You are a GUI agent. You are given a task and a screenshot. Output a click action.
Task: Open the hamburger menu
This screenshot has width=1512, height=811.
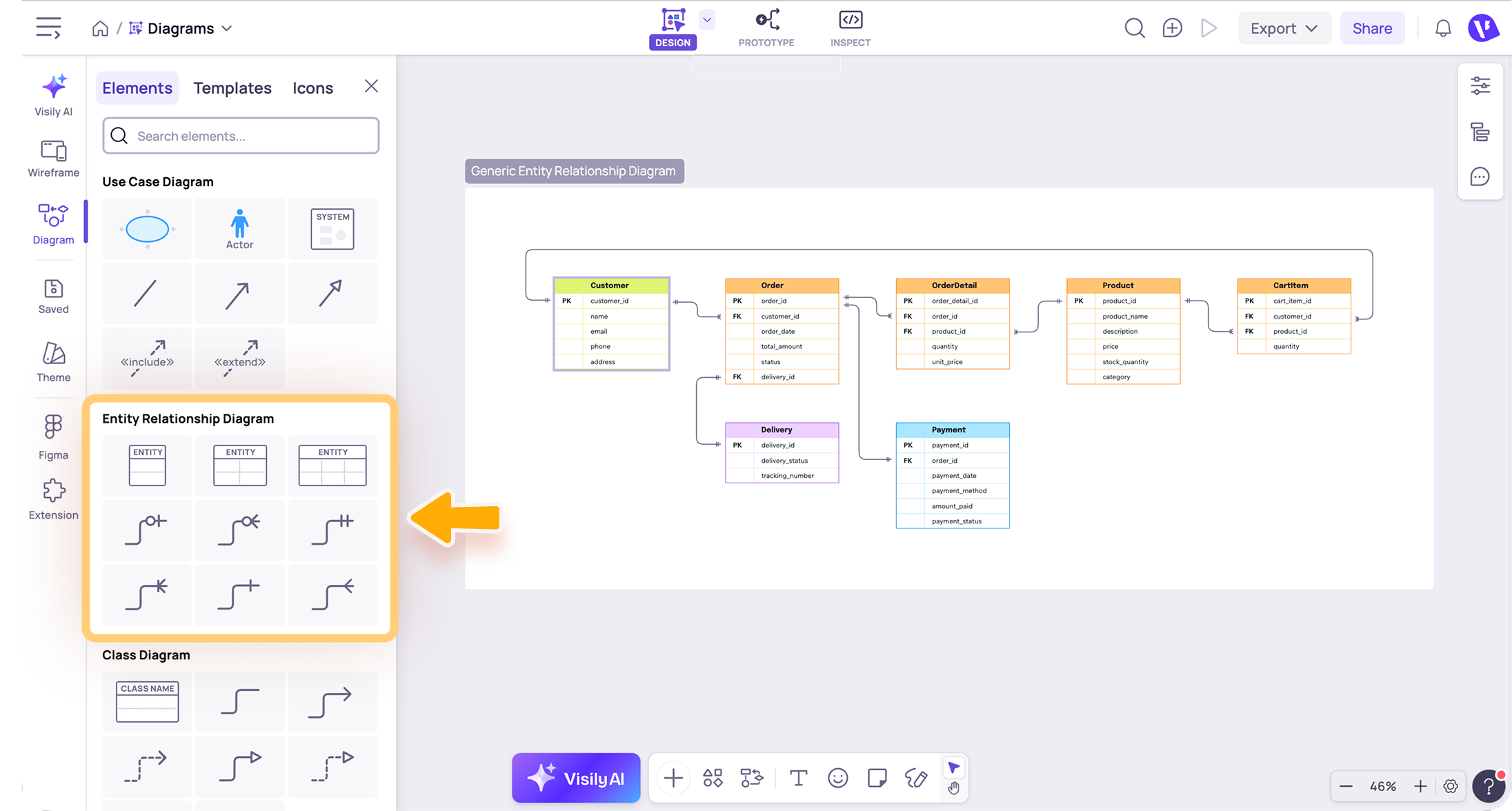[48, 28]
